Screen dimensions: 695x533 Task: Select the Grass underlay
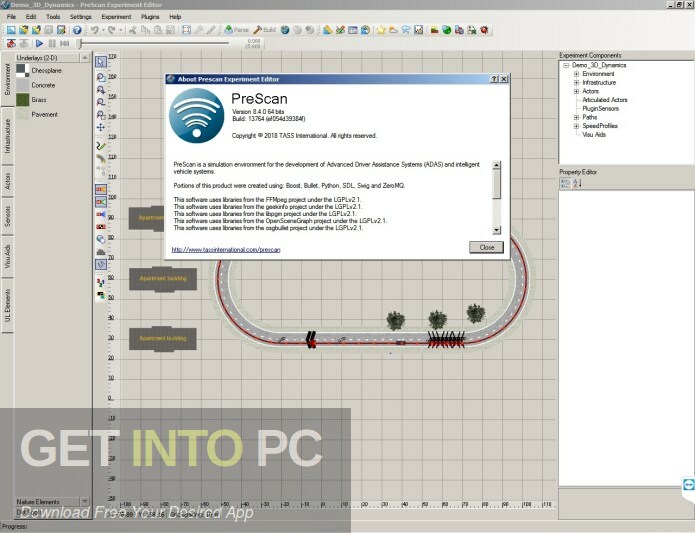tap(31, 100)
